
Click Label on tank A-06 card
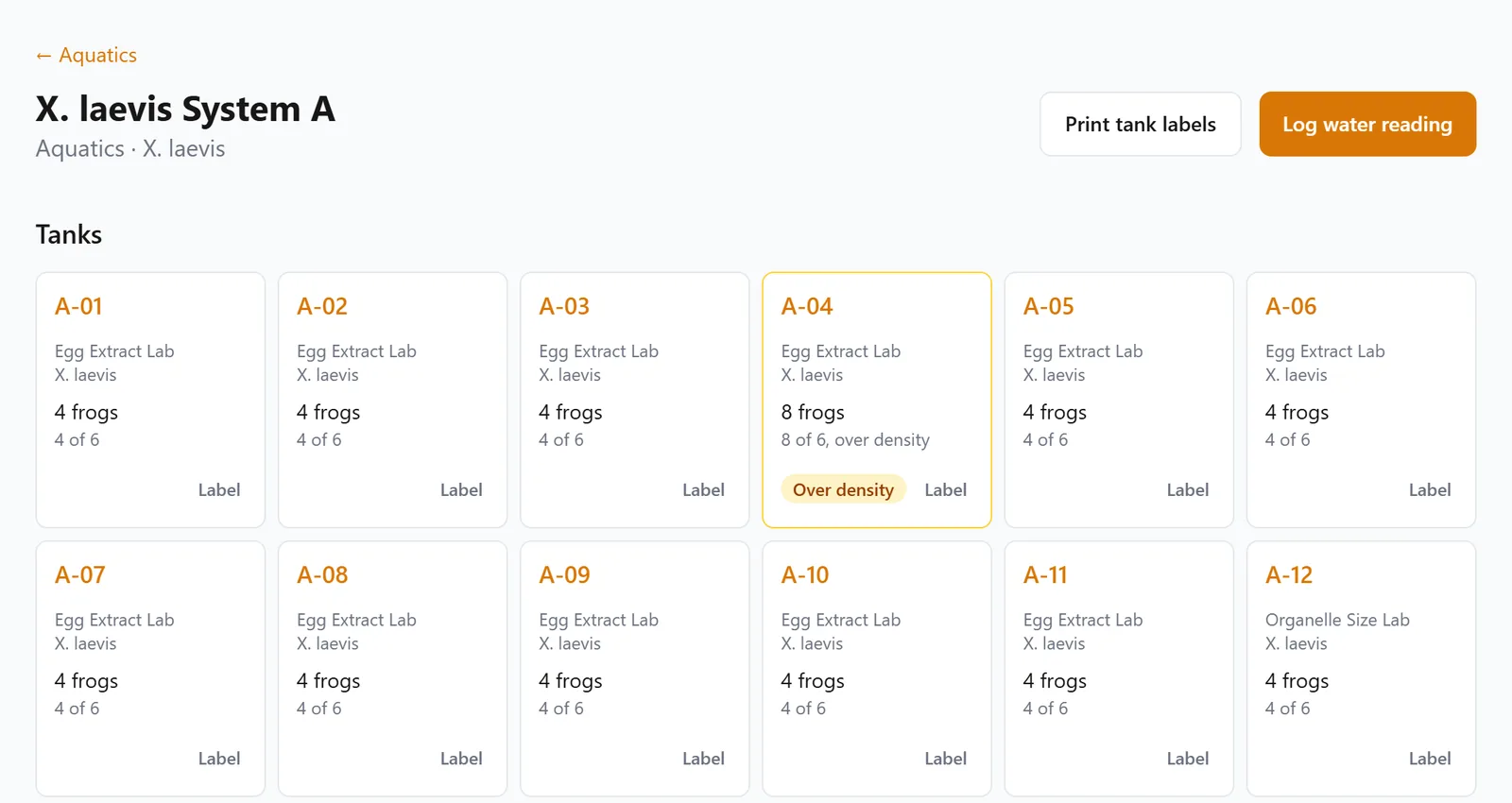pyautogui.click(x=1430, y=489)
